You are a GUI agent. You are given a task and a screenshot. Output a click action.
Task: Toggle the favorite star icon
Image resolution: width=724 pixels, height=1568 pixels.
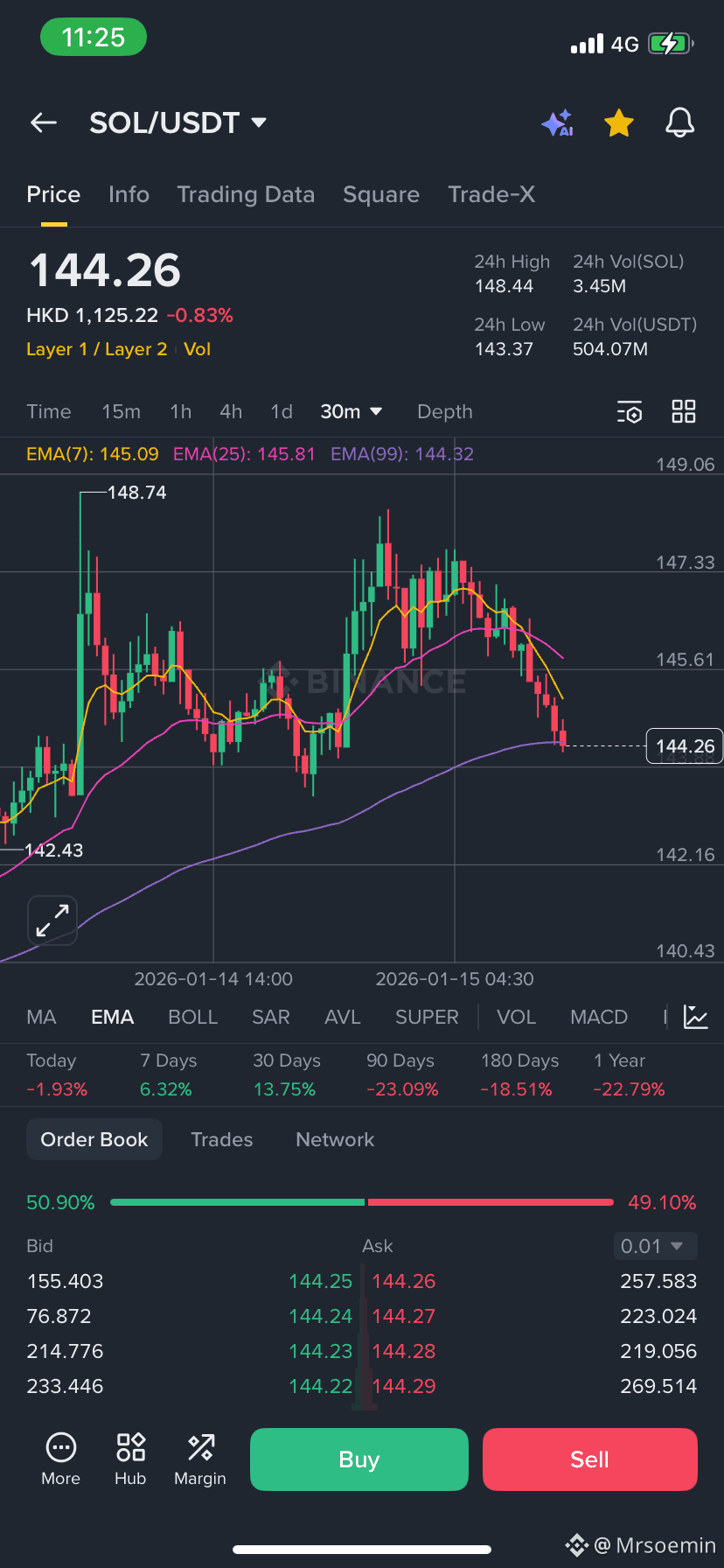(619, 123)
